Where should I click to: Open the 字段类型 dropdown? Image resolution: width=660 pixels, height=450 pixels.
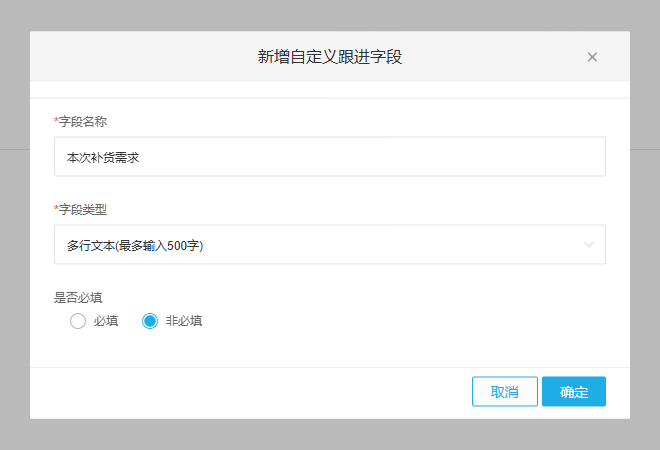coord(330,245)
